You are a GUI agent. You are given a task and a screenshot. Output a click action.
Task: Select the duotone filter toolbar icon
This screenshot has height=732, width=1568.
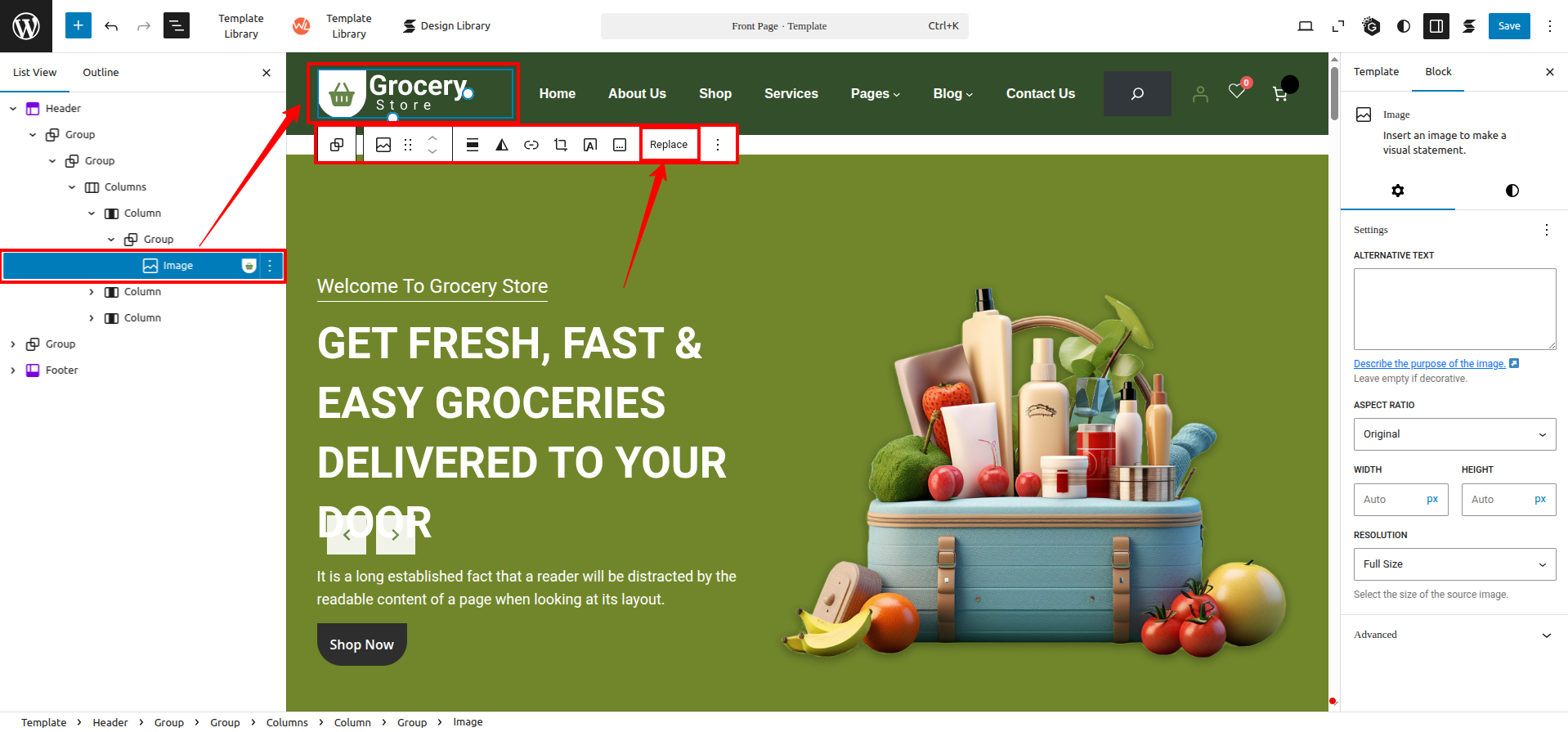click(502, 145)
